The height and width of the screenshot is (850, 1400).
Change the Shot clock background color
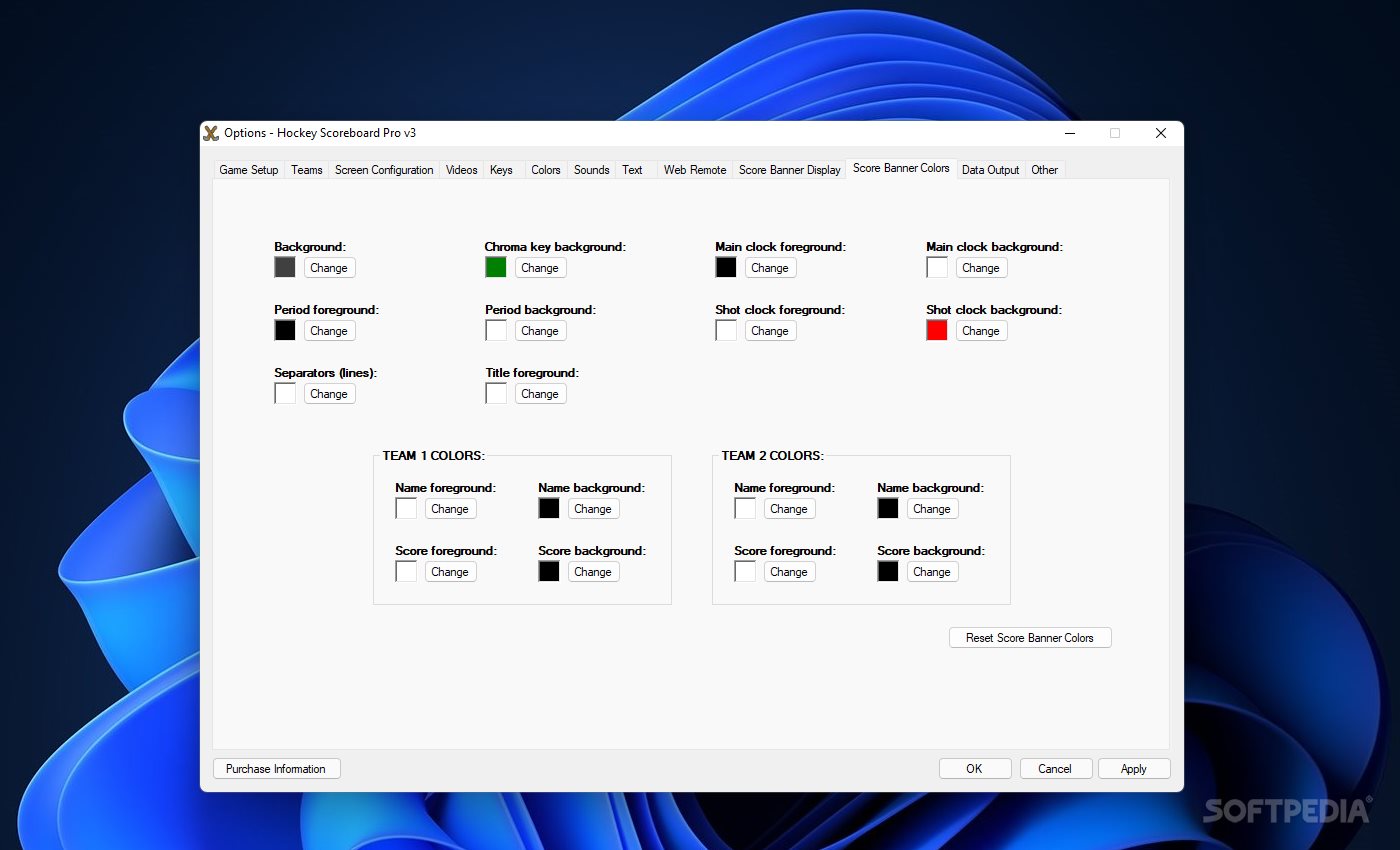coord(981,331)
